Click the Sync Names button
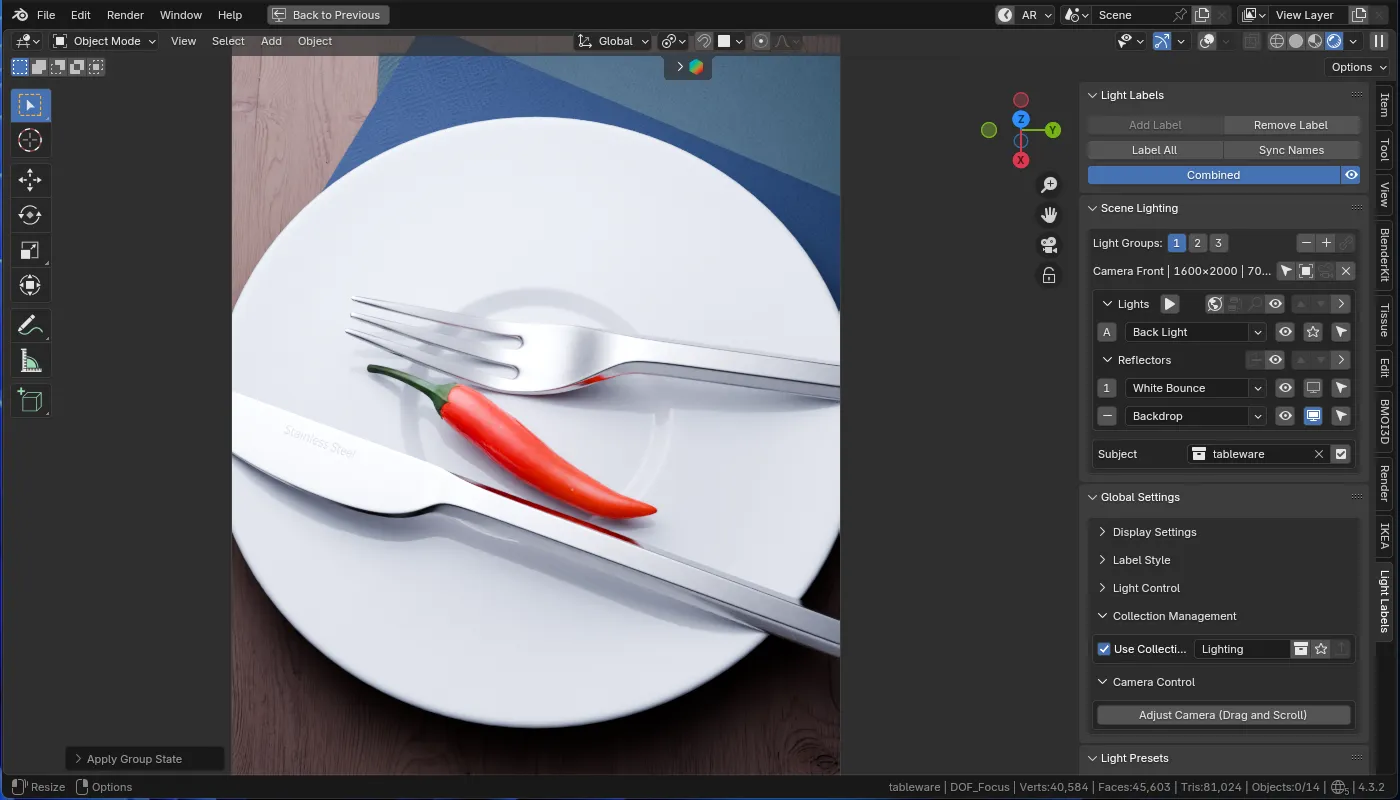The image size is (1400, 800). click(1291, 150)
